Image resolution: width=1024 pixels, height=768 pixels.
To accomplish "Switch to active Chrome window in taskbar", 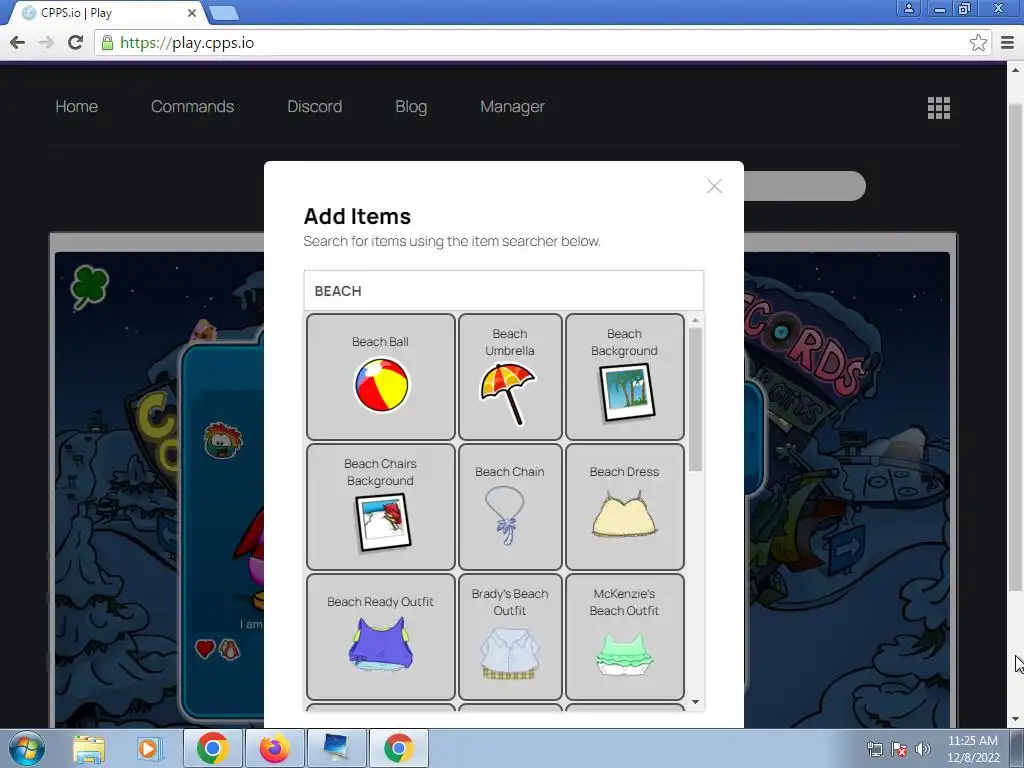I will coord(398,748).
